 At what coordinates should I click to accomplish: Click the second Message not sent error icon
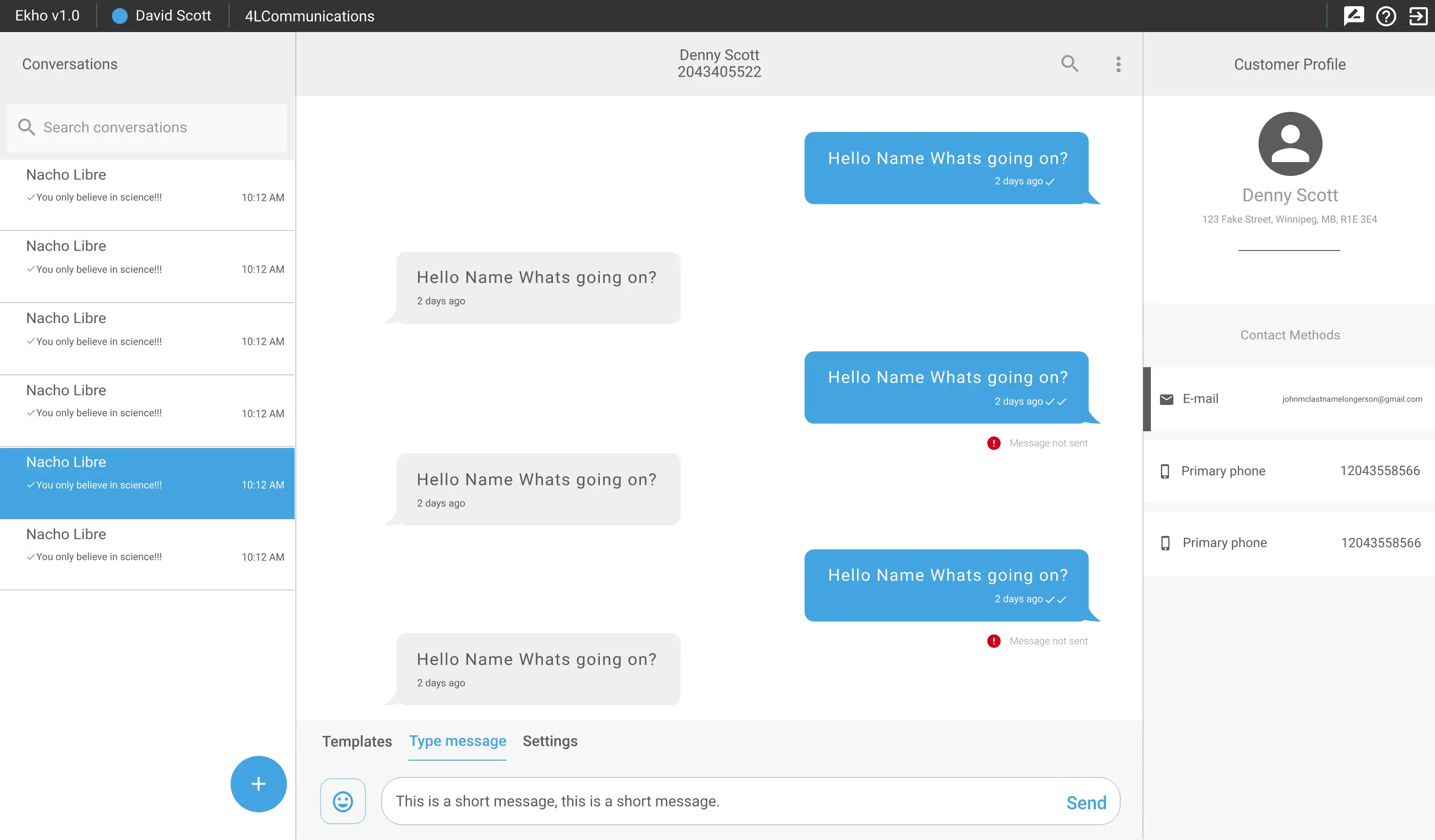point(993,642)
